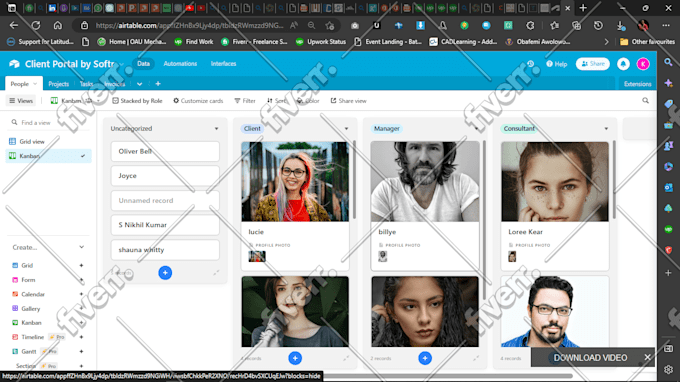Create a new Kanban view
680x382 pixels.
pyautogui.click(x=48, y=323)
